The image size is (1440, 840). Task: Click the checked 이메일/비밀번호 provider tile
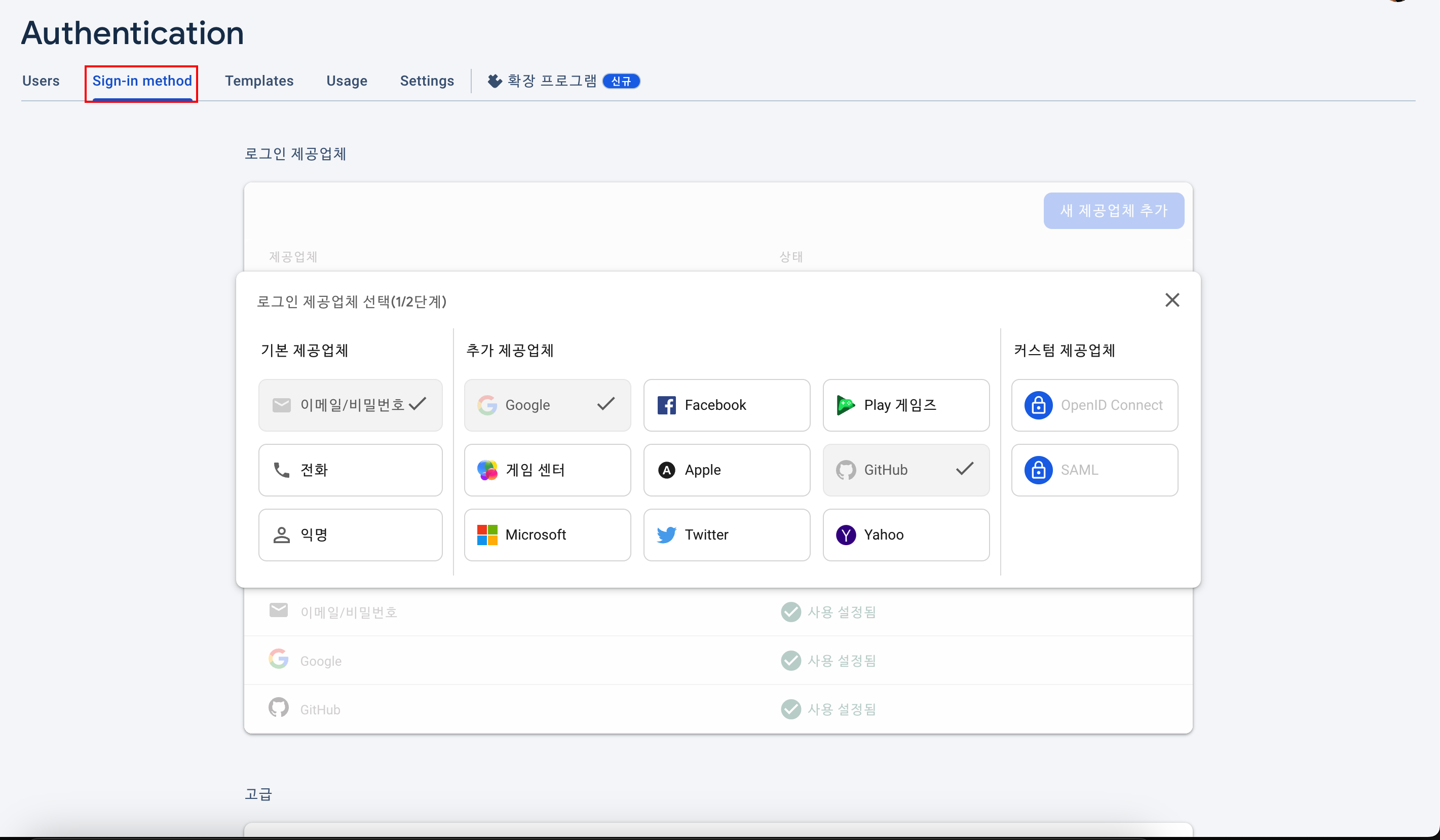point(350,405)
